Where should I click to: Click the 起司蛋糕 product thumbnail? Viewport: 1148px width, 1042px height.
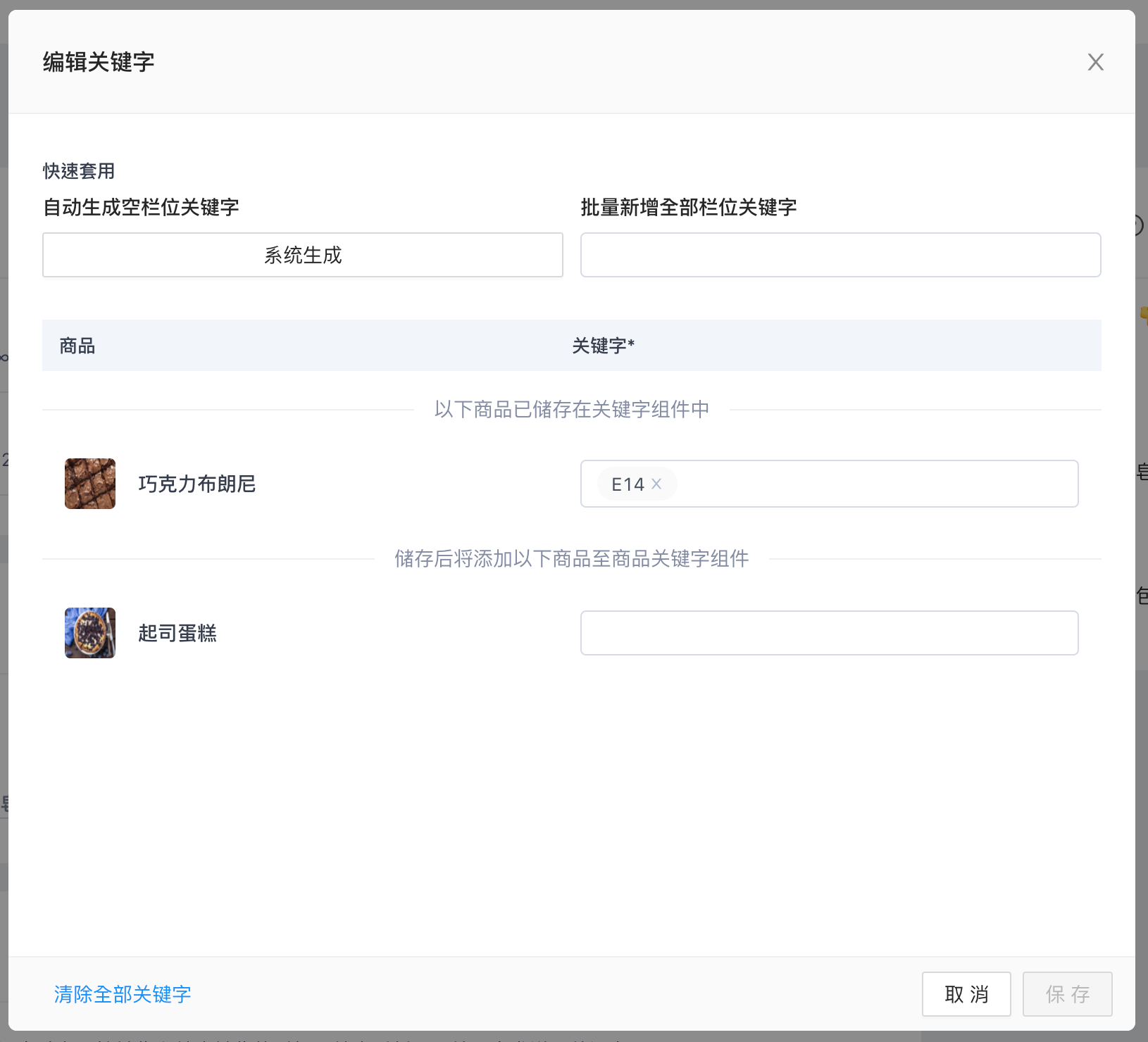[90, 633]
